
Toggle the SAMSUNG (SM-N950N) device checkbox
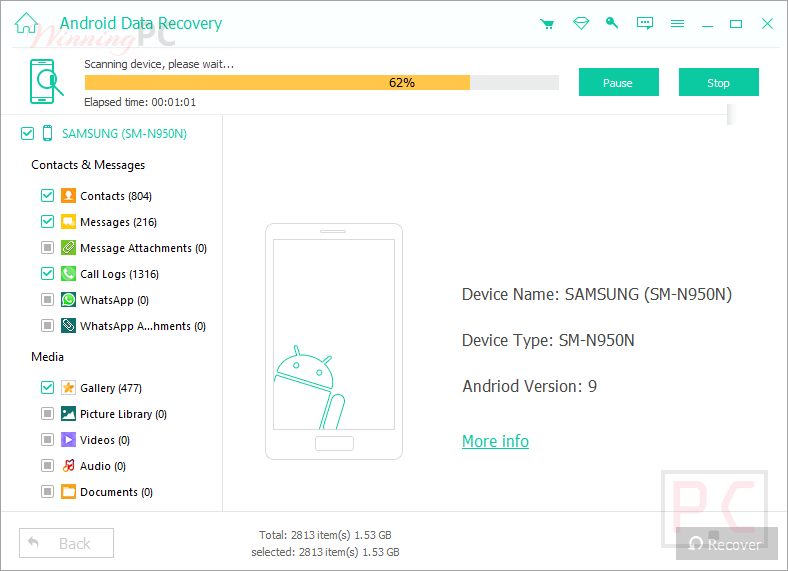click(x=27, y=133)
